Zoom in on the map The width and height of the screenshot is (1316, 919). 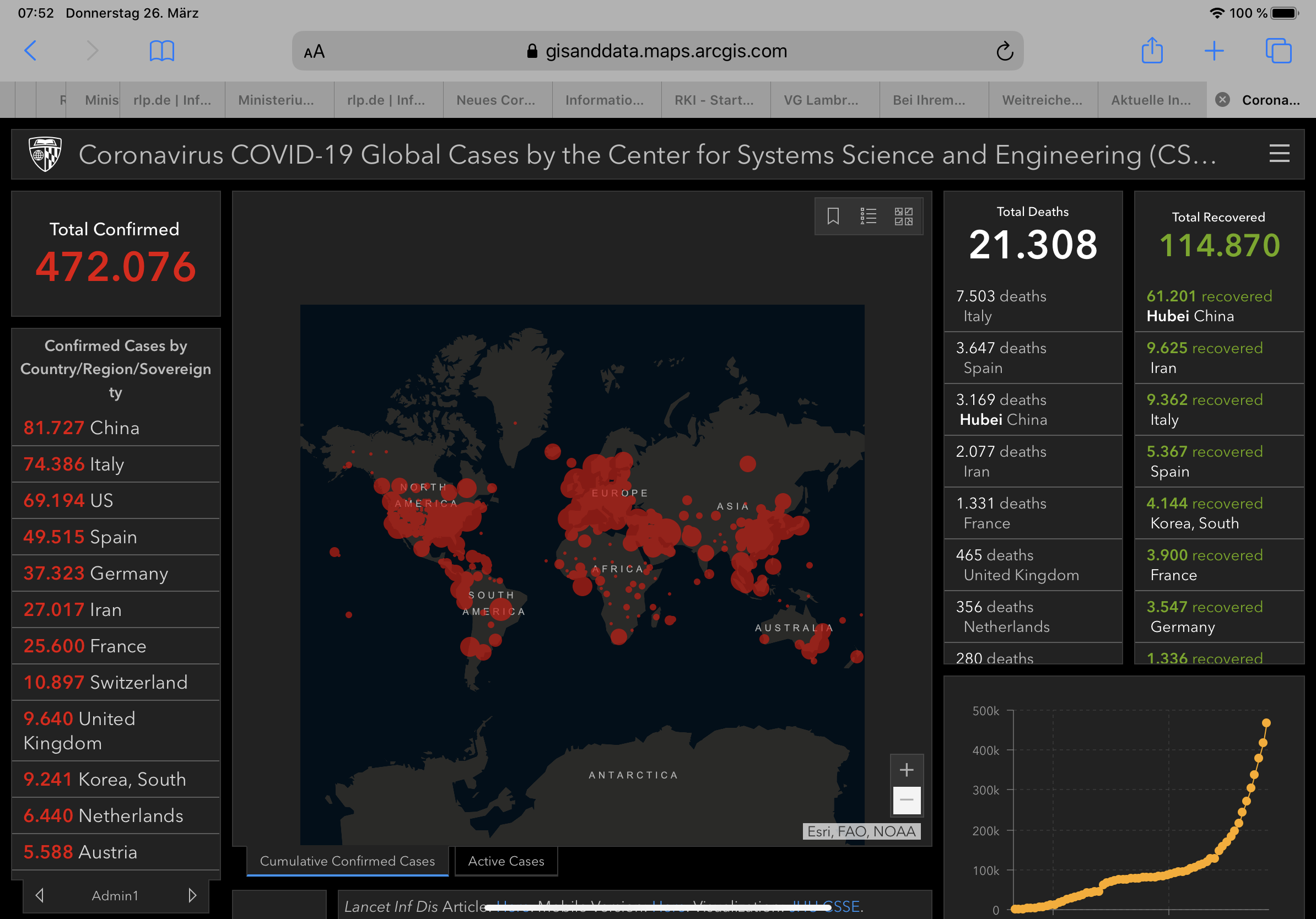906,770
